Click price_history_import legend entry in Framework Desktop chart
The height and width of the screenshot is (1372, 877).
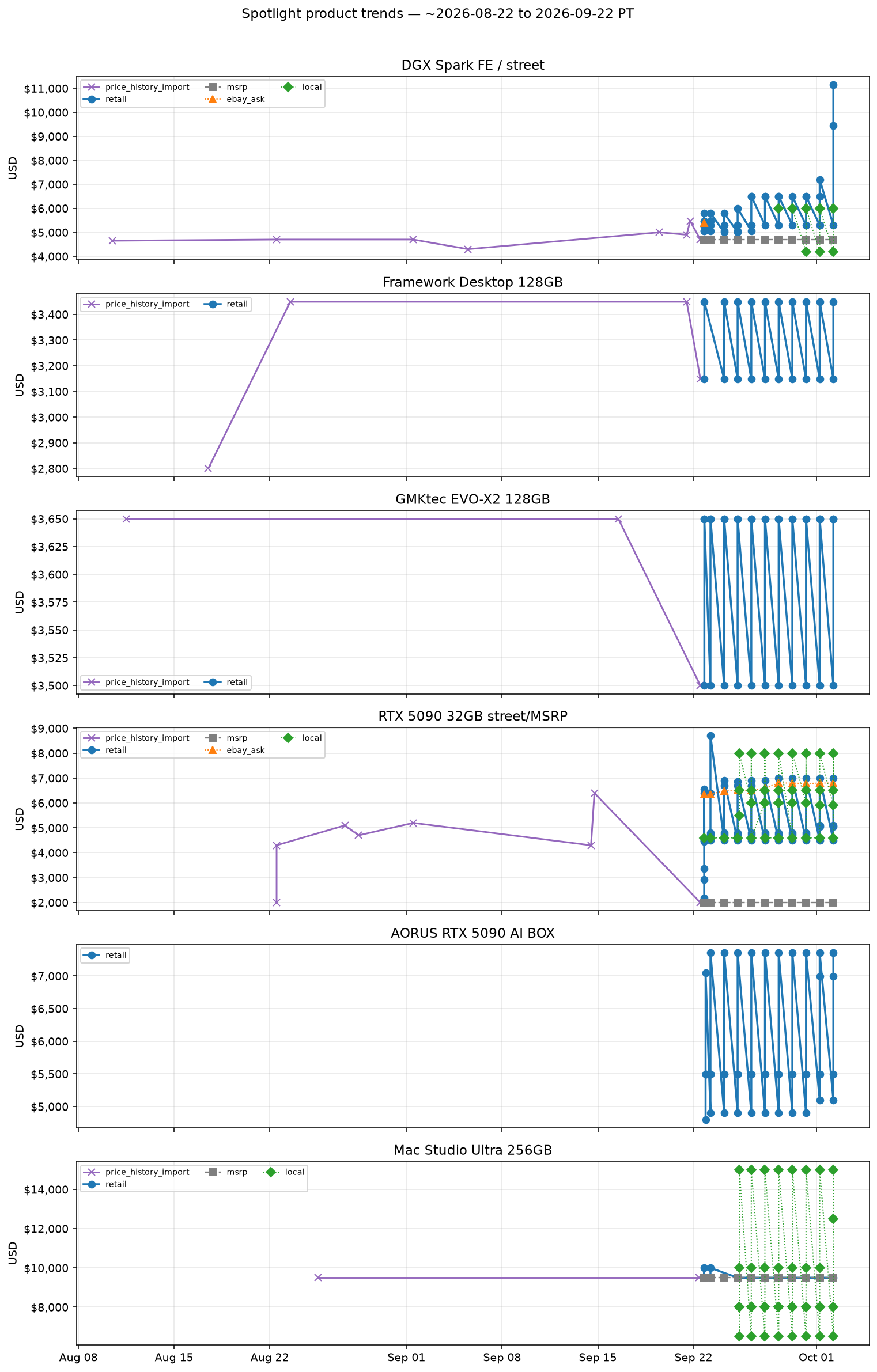pos(137,304)
